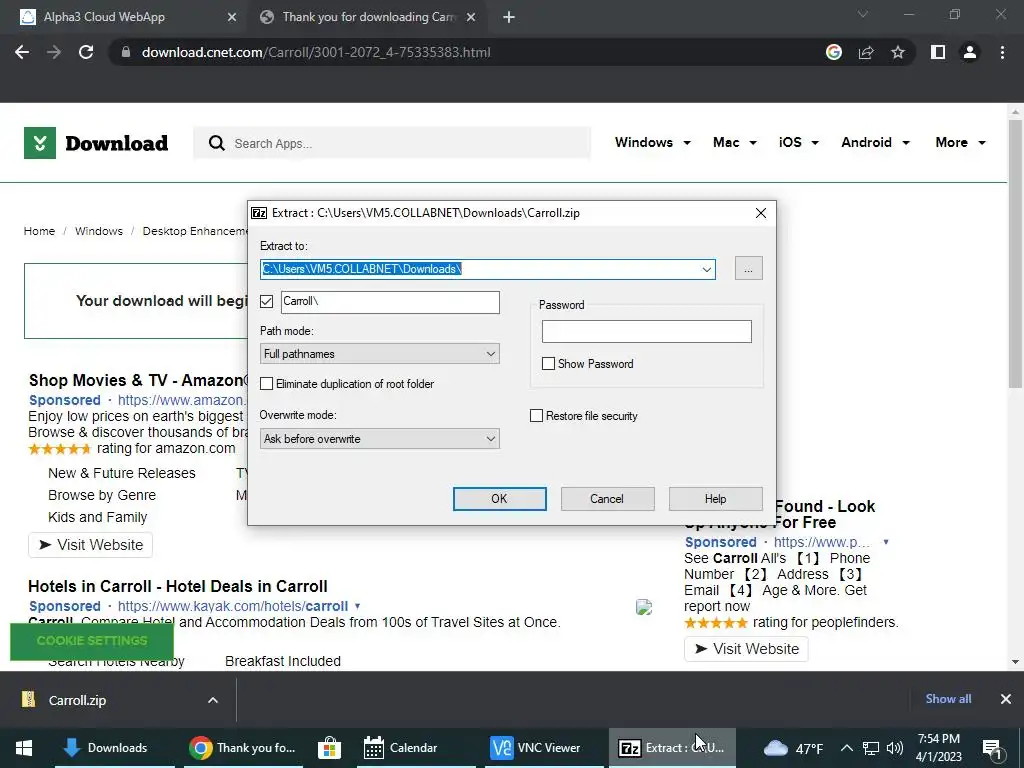Click the Carroll.zip file icon in download bar
The height and width of the screenshot is (768, 1024).
point(29,699)
